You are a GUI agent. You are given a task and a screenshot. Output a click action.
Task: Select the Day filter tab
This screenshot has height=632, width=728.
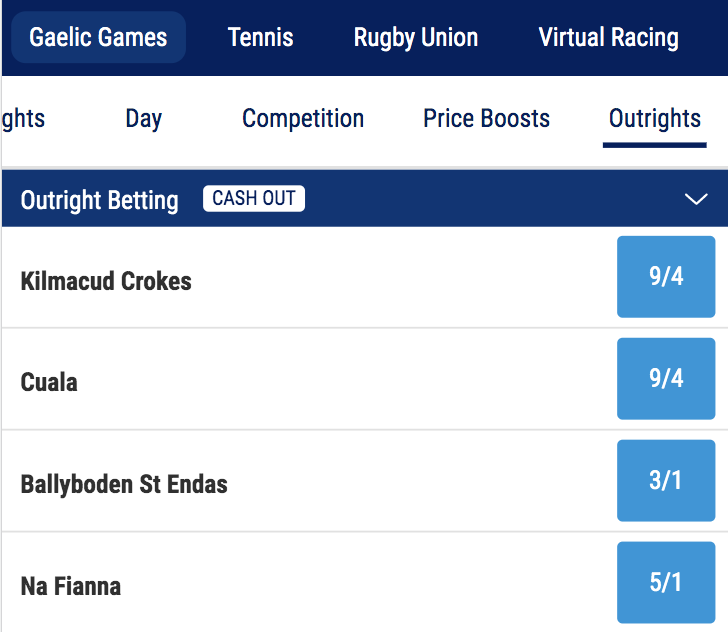144,119
